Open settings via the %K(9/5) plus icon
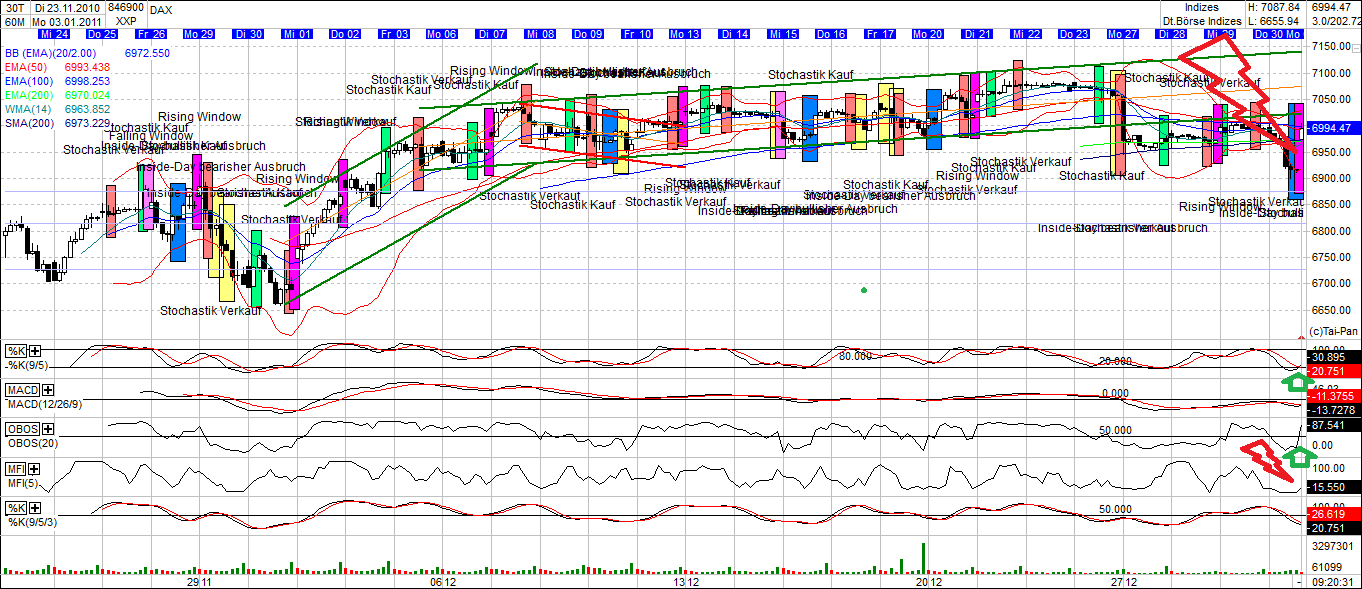Image resolution: width=1362 pixels, height=589 pixels. coord(34,350)
